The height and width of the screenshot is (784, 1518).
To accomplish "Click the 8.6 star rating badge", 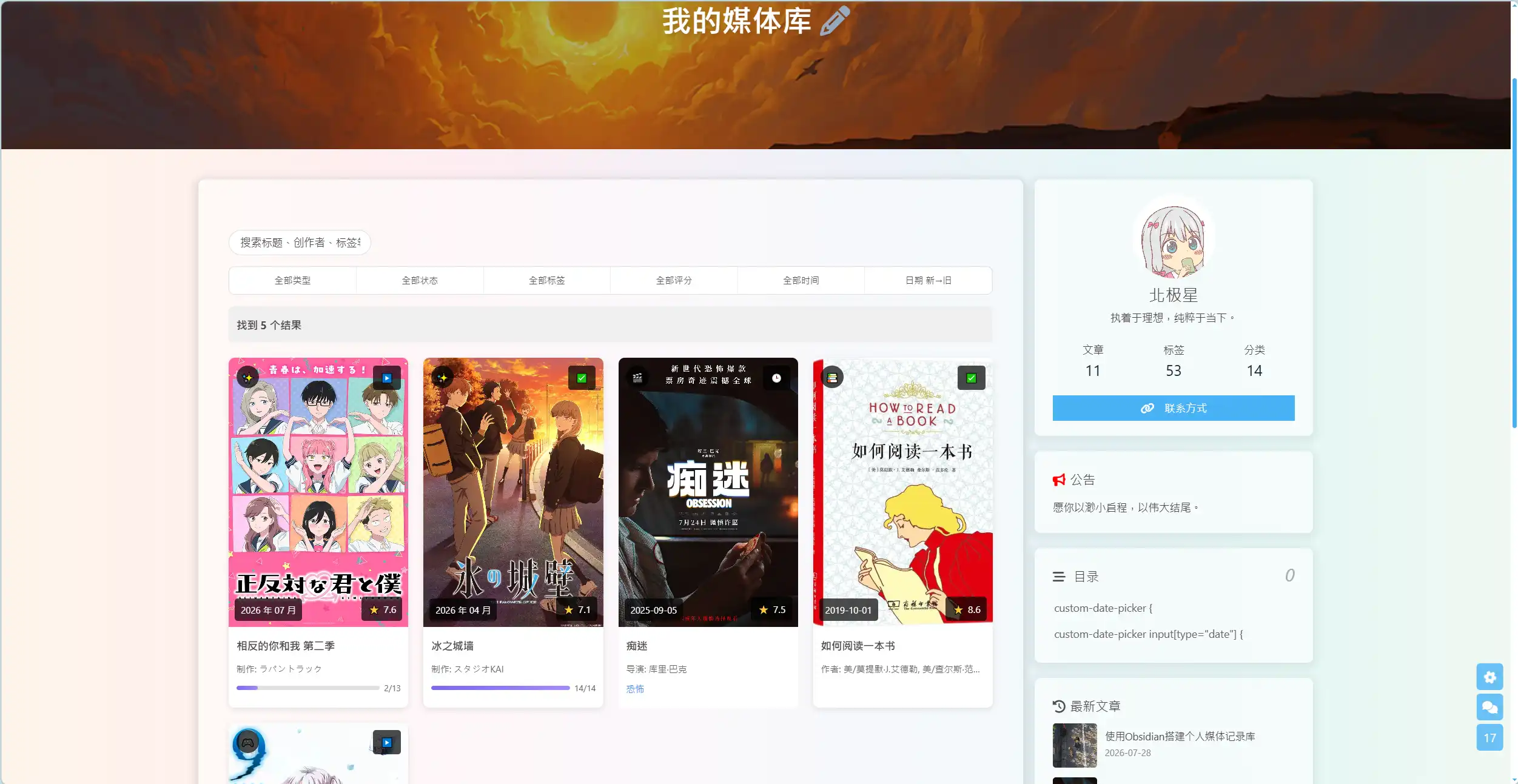I will click(967, 609).
